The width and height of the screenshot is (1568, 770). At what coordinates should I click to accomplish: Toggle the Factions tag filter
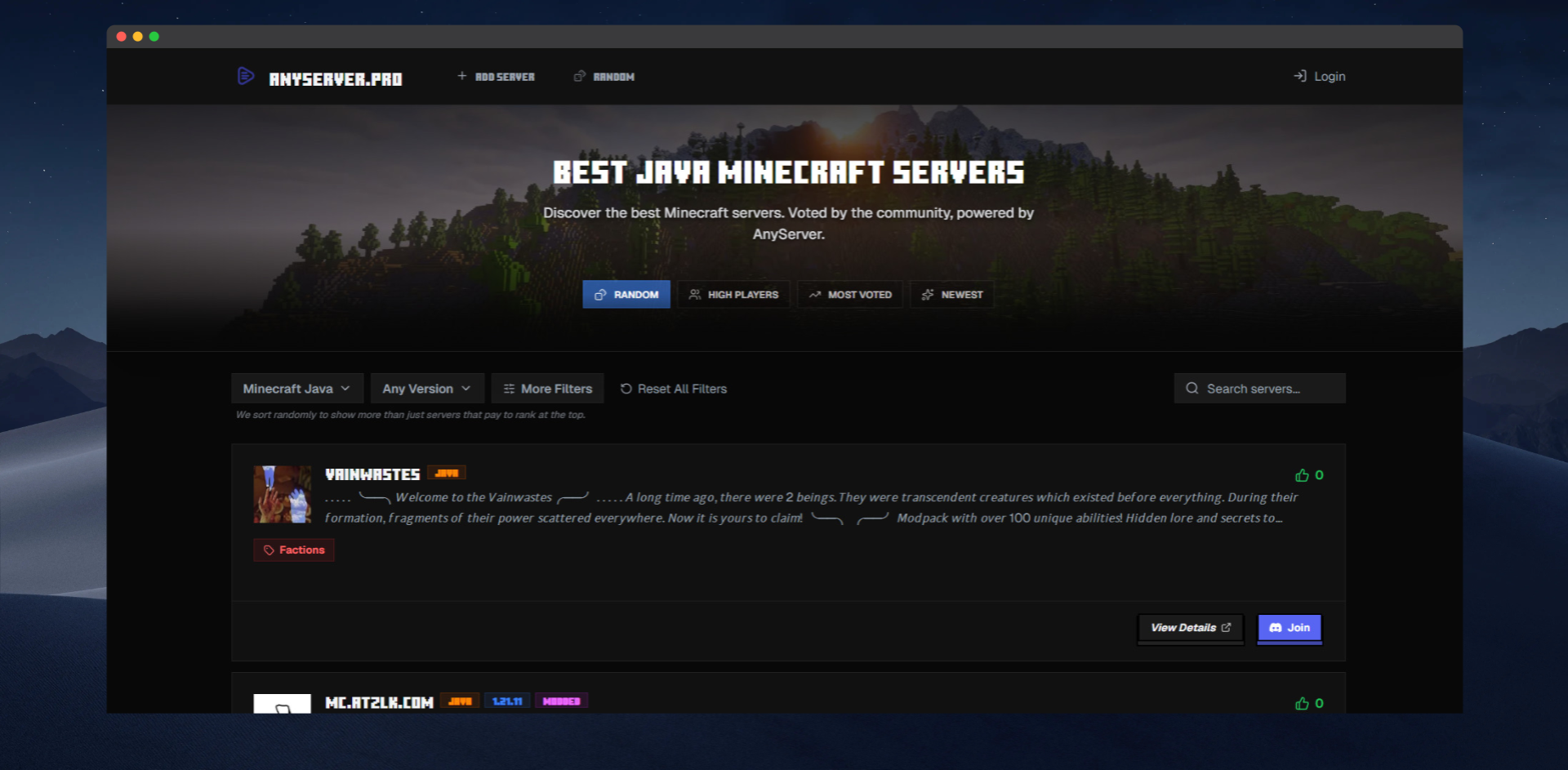(x=293, y=550)
